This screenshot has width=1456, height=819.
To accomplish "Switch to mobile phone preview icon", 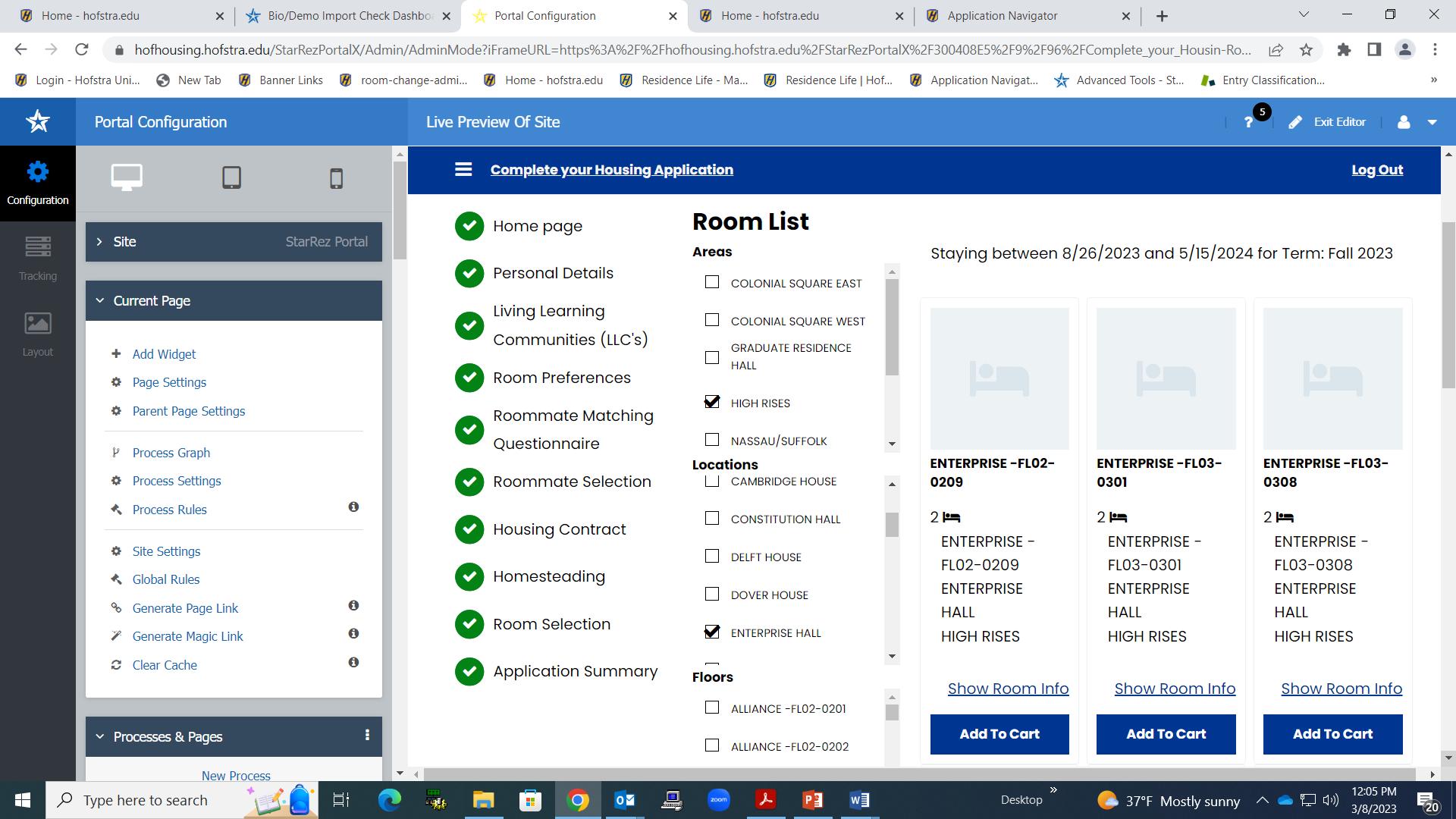I will pyautogui.click(x=336, y=178).
